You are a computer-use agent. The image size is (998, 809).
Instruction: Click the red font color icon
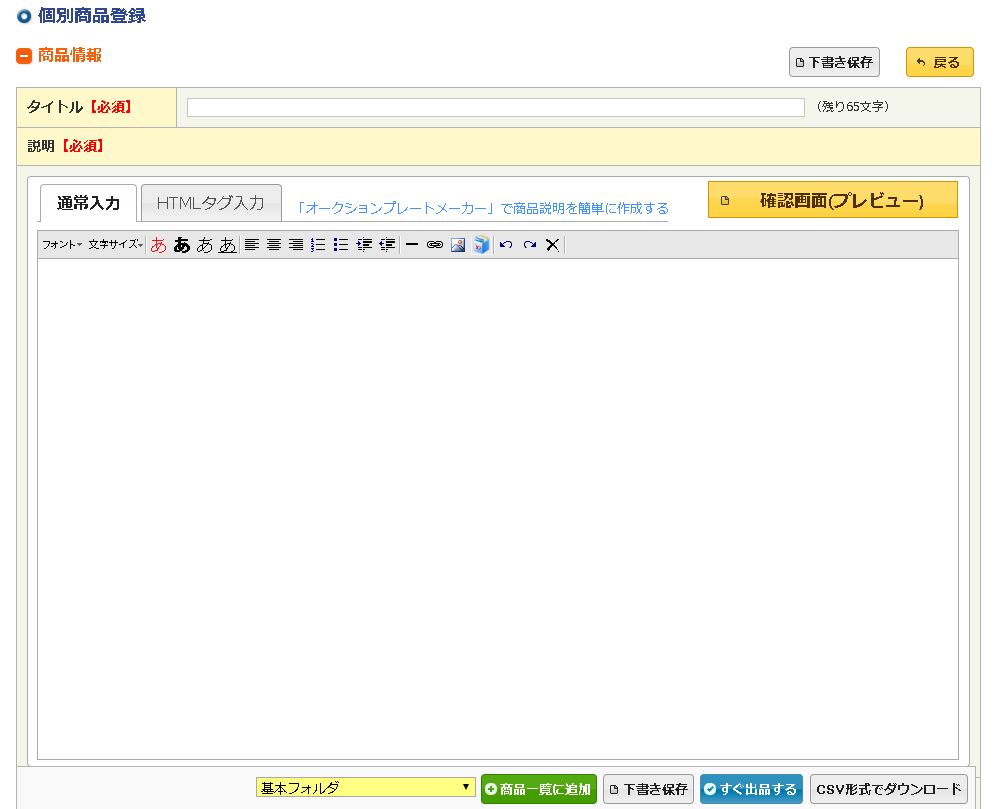[158, 245]
